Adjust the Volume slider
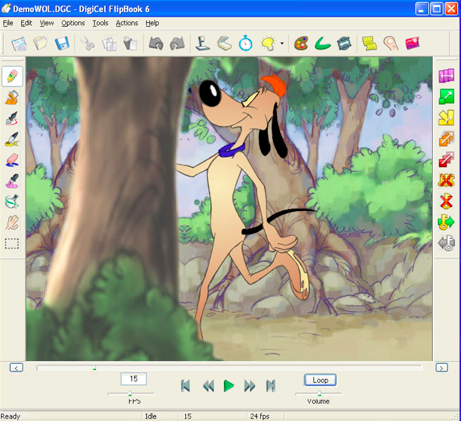This screenshot has width=461, height=421. click(x=319, y=394)
